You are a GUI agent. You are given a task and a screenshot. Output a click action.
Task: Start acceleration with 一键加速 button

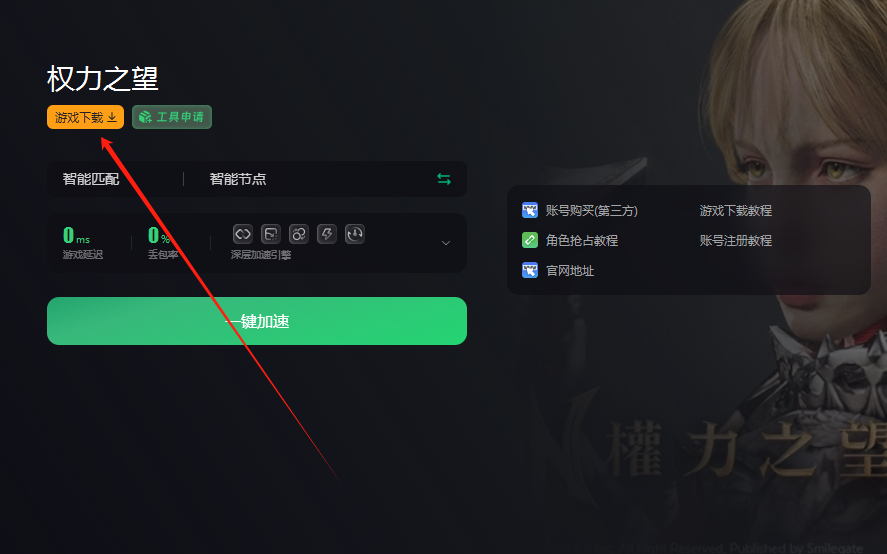pos(257,321)
